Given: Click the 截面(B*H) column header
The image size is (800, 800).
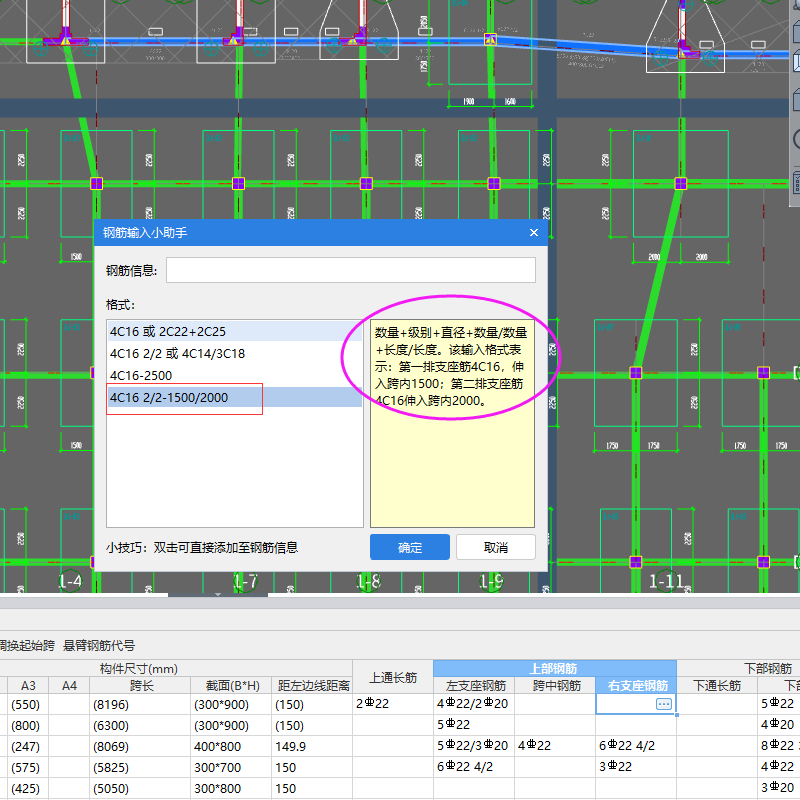Looking at the screenshot, I should click(231, 685).
